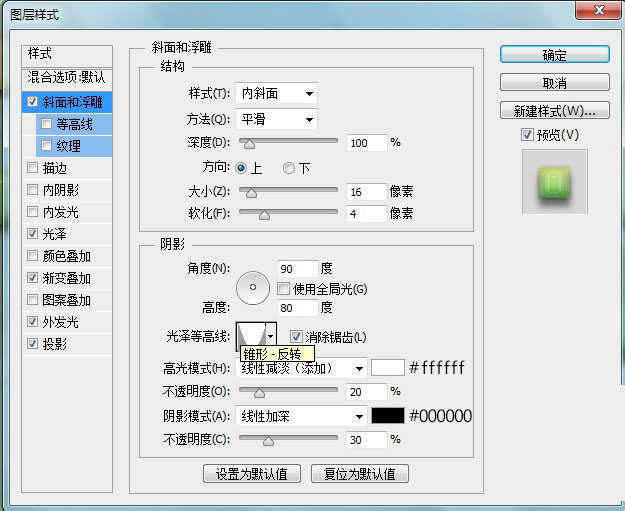The width and height of the screenshot is (625, 511).
Task: Click the 高度 value field 80
Action: point(297,308)
